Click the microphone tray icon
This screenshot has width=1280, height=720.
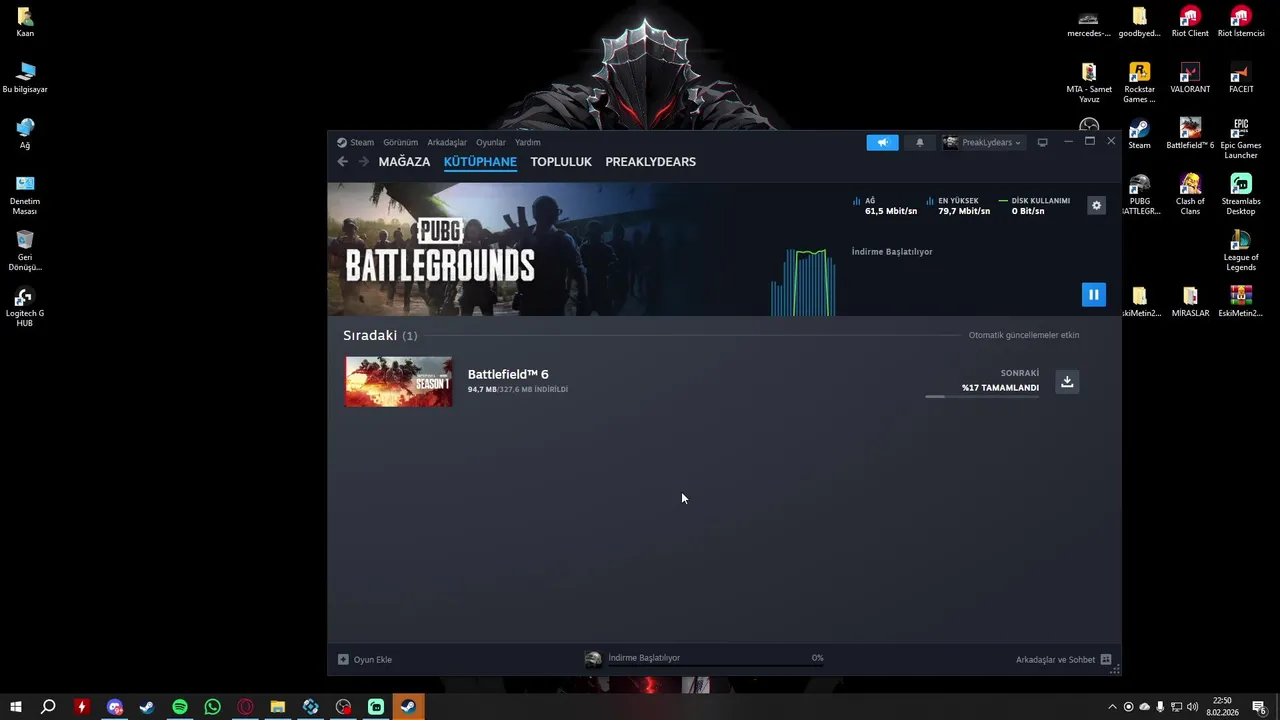tap(1160, 707)
